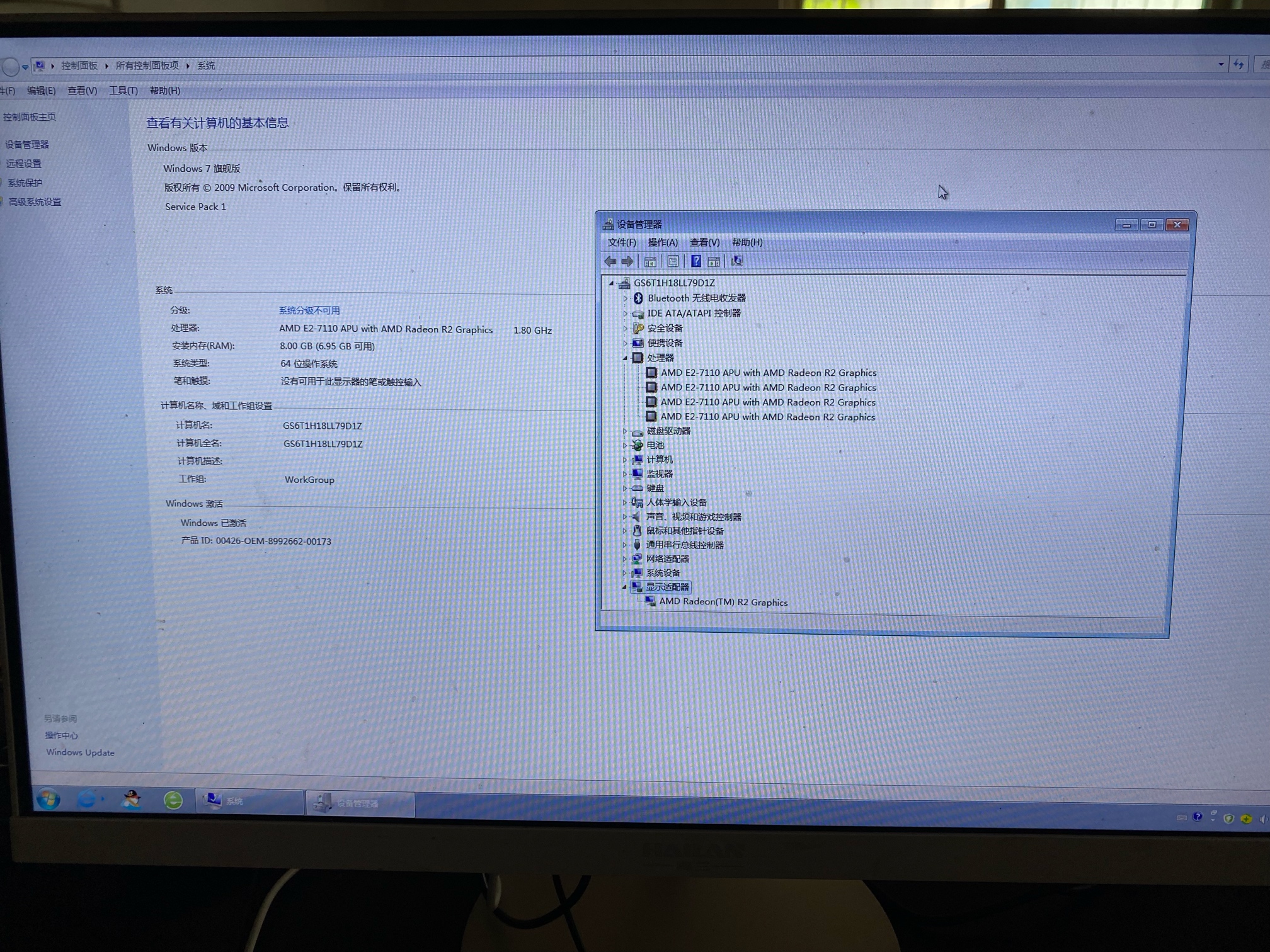1270x952 pixels.
Task: Open 设备管理器 link in left sidebar
Action: click(x=27, y=145)
